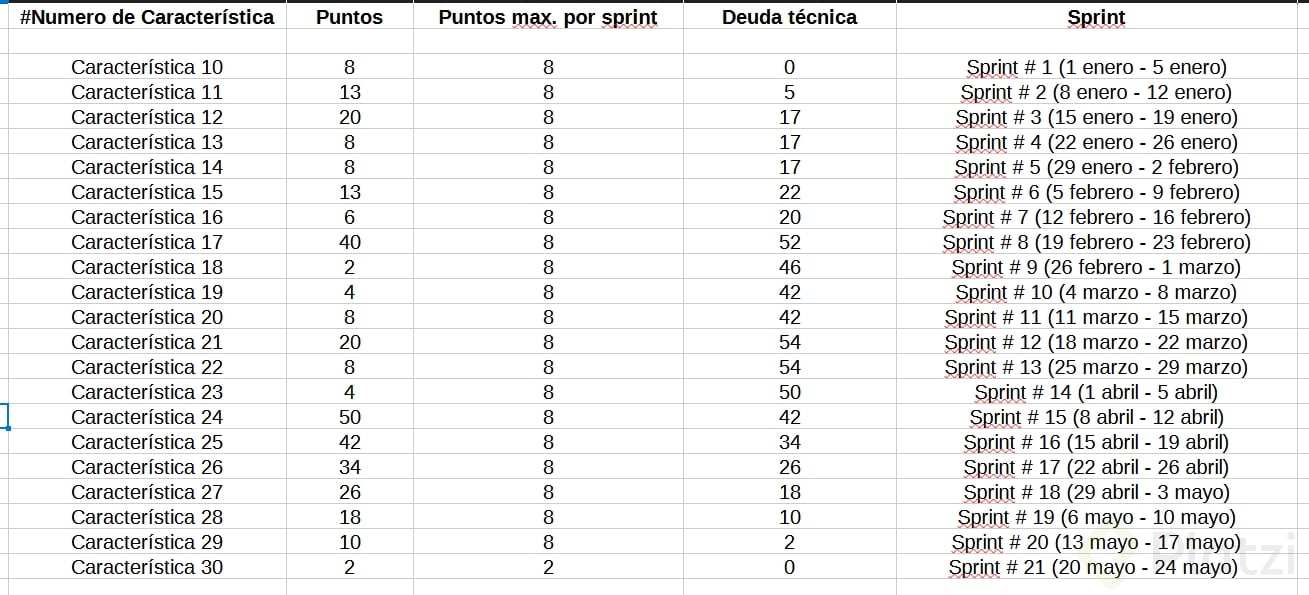Screen dimensions: 1309x595
Task: Select the 'Característica 21' cell
Action: (147, 342)
